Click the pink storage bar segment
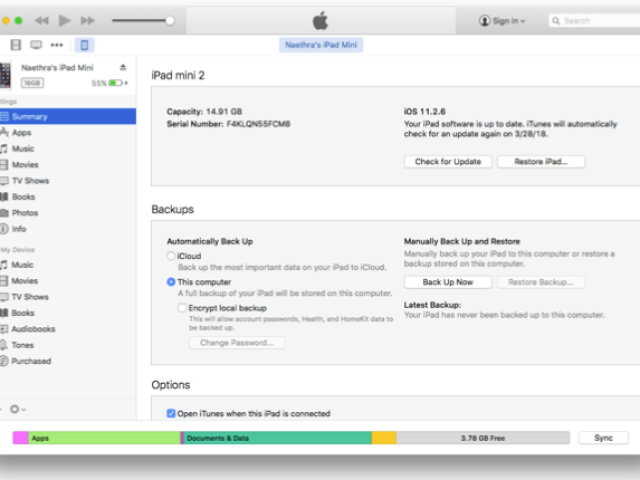The height and width of the screenshot is (480, 640). click(x=20, y=438)
